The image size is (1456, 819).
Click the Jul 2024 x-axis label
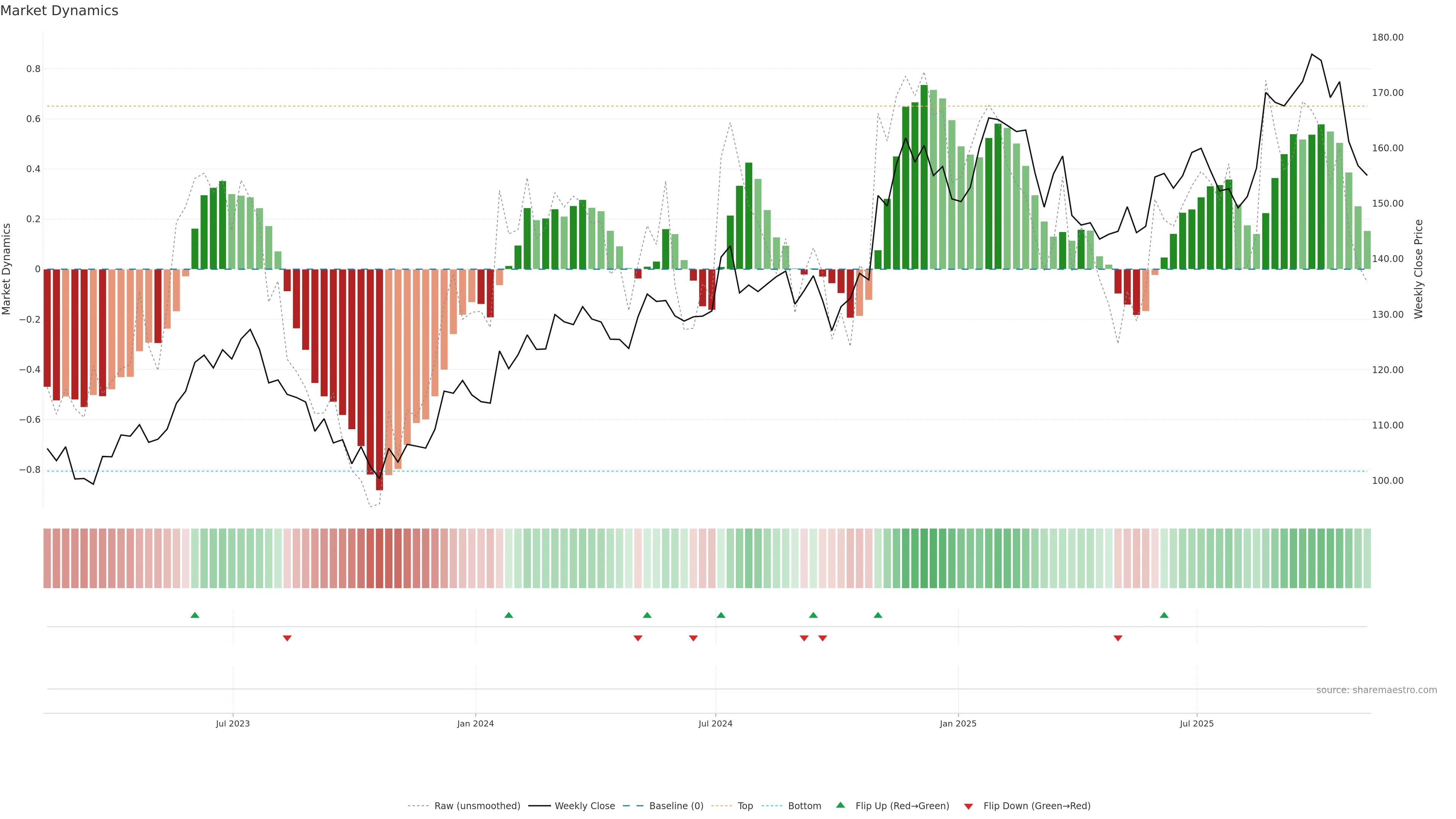715,723
